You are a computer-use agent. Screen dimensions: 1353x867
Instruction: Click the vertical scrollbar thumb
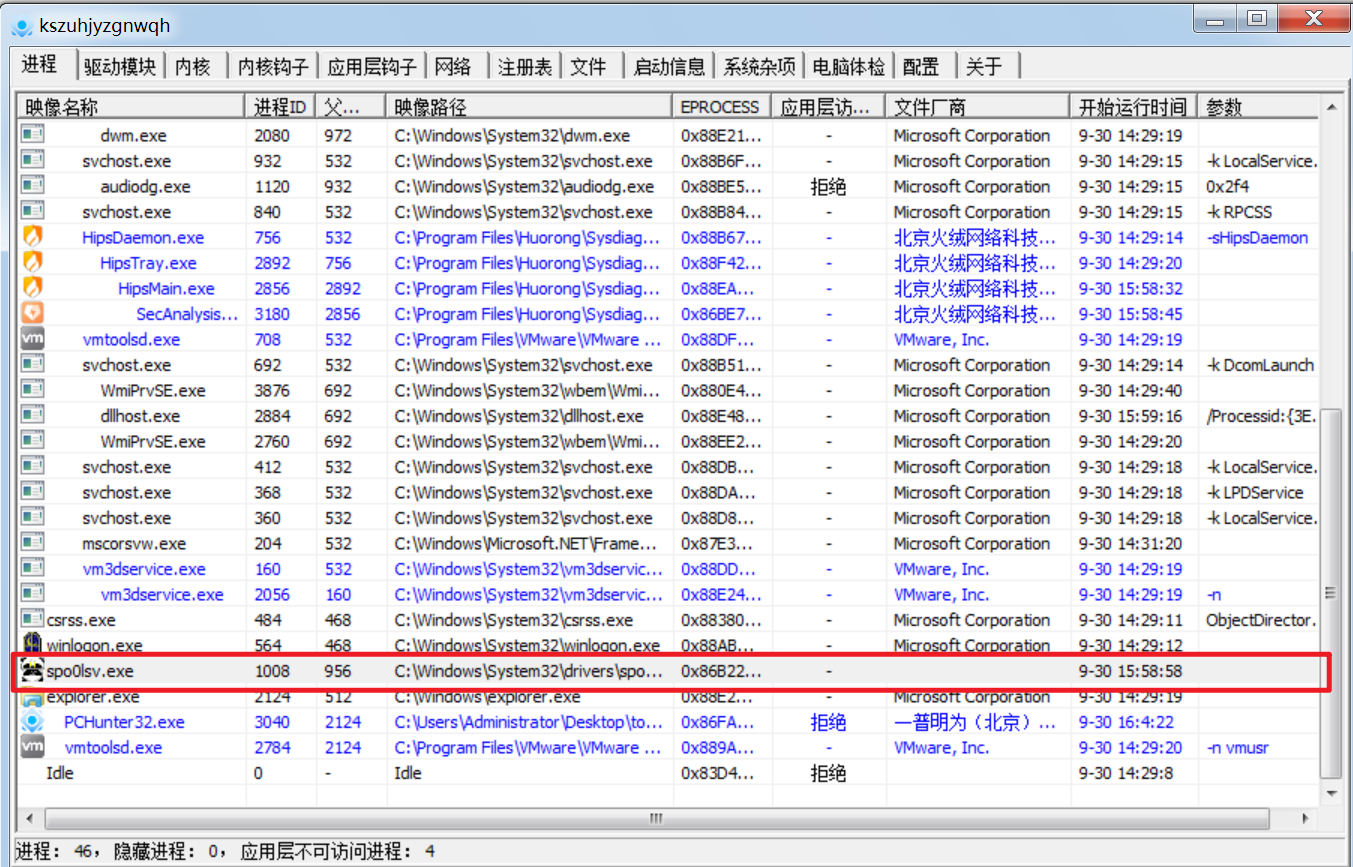[1330, 592]
